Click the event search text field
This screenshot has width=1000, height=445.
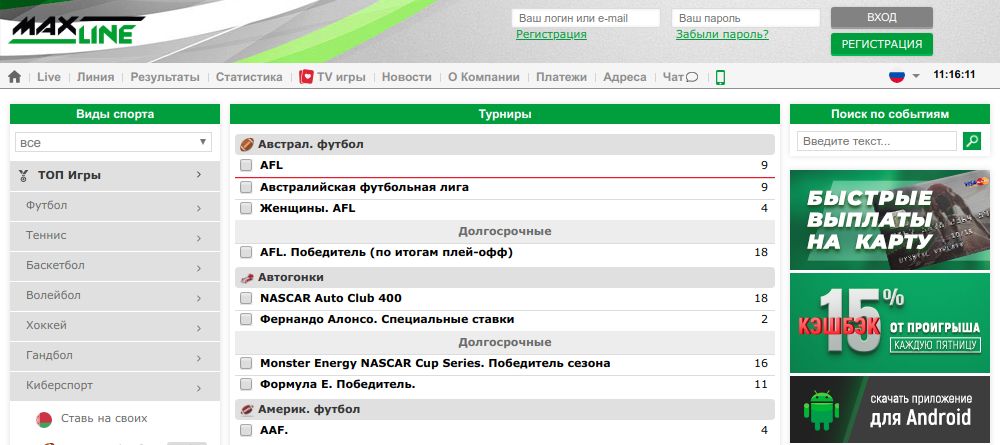click(x=877, y=142)
